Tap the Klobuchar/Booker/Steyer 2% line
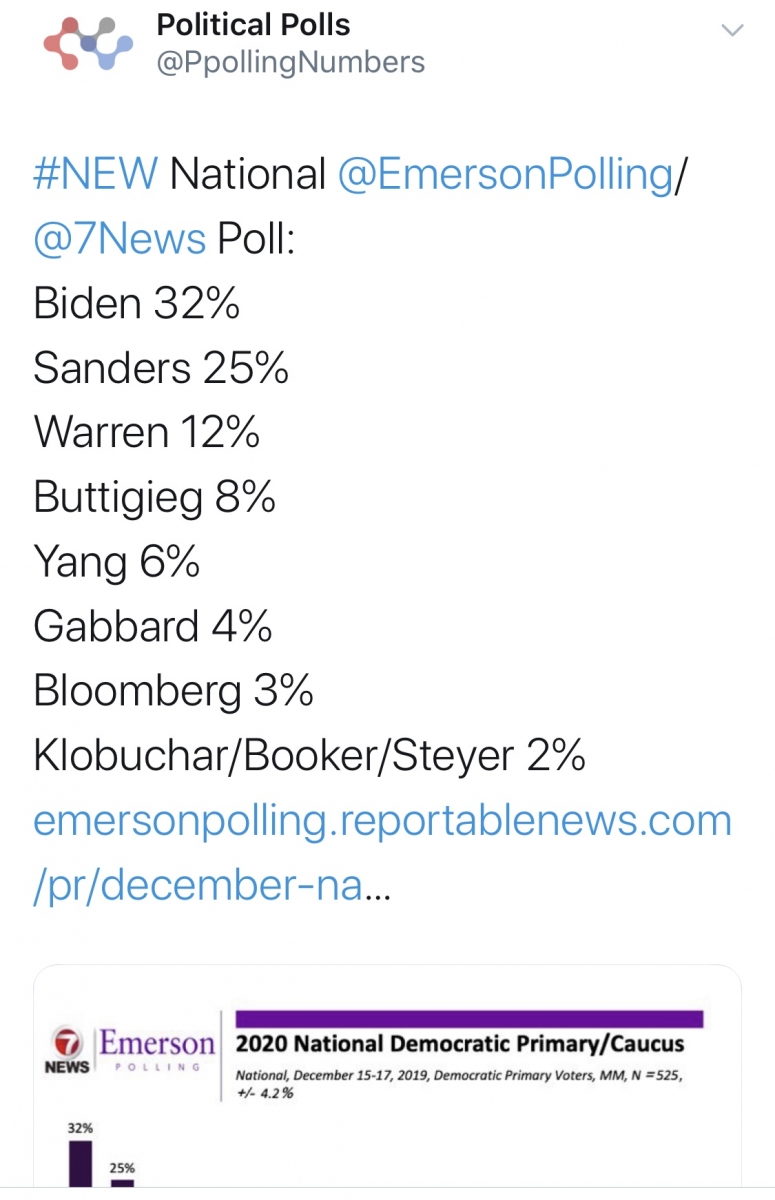The image size is (775, 1200). pos(309,757)
